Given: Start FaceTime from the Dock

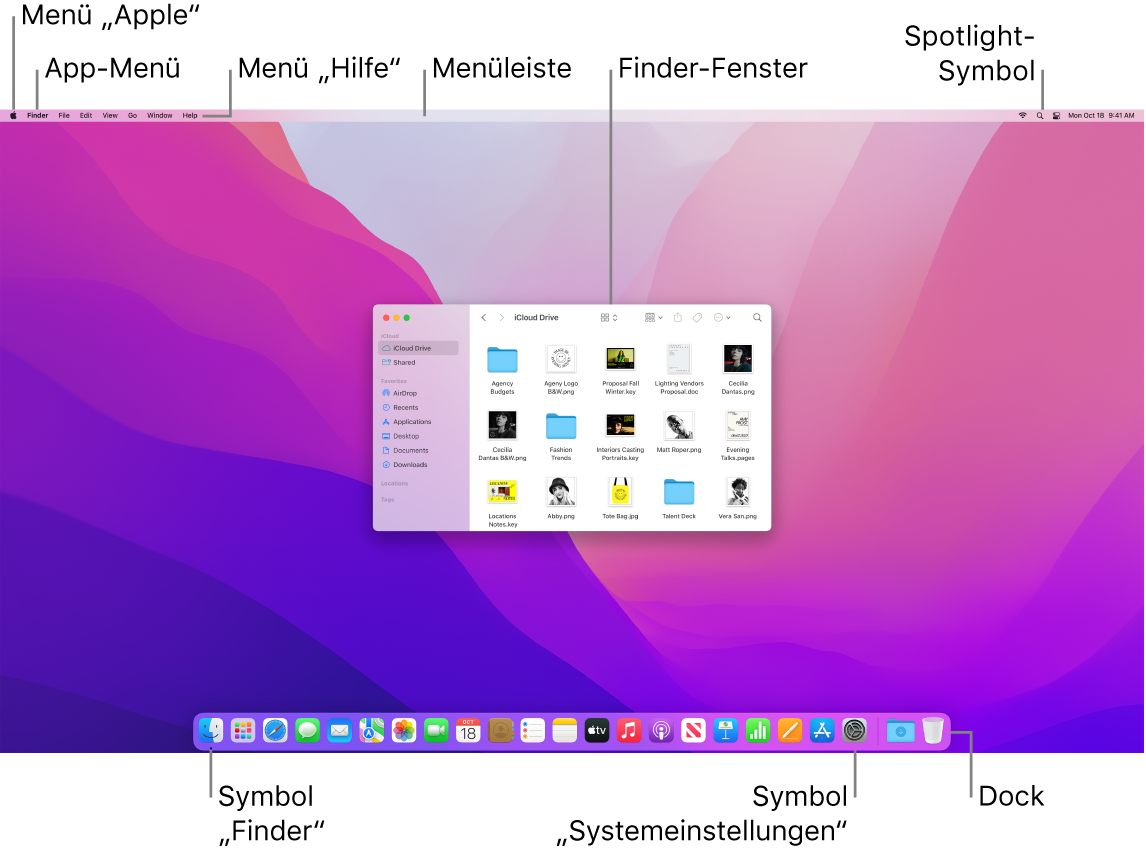Looking at the screenshot, I should click(x=435, y=730).
